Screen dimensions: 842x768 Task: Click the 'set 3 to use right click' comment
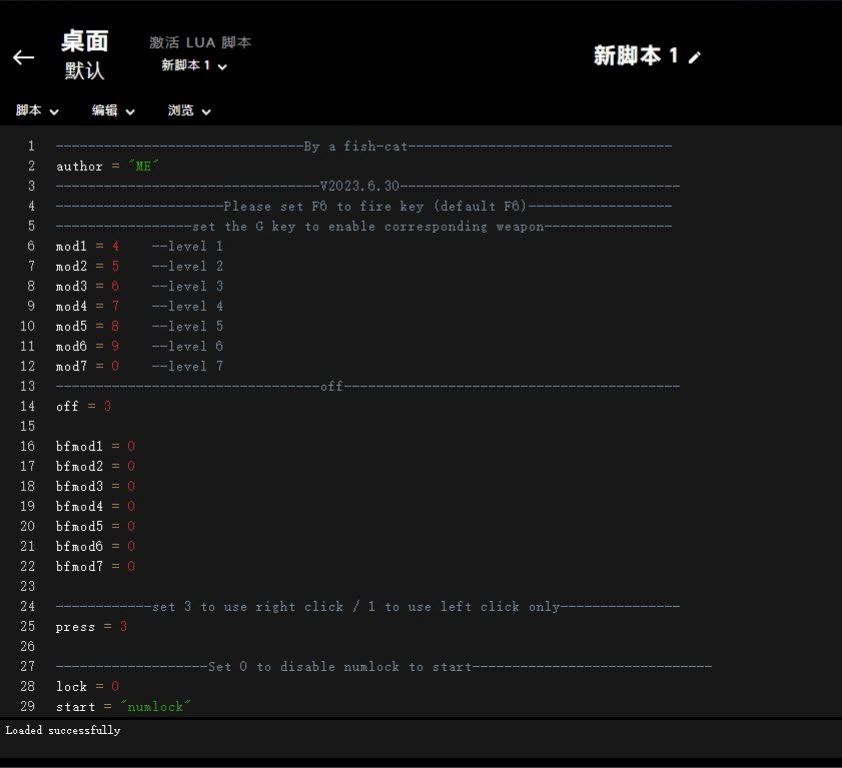[x=368, y=606]
